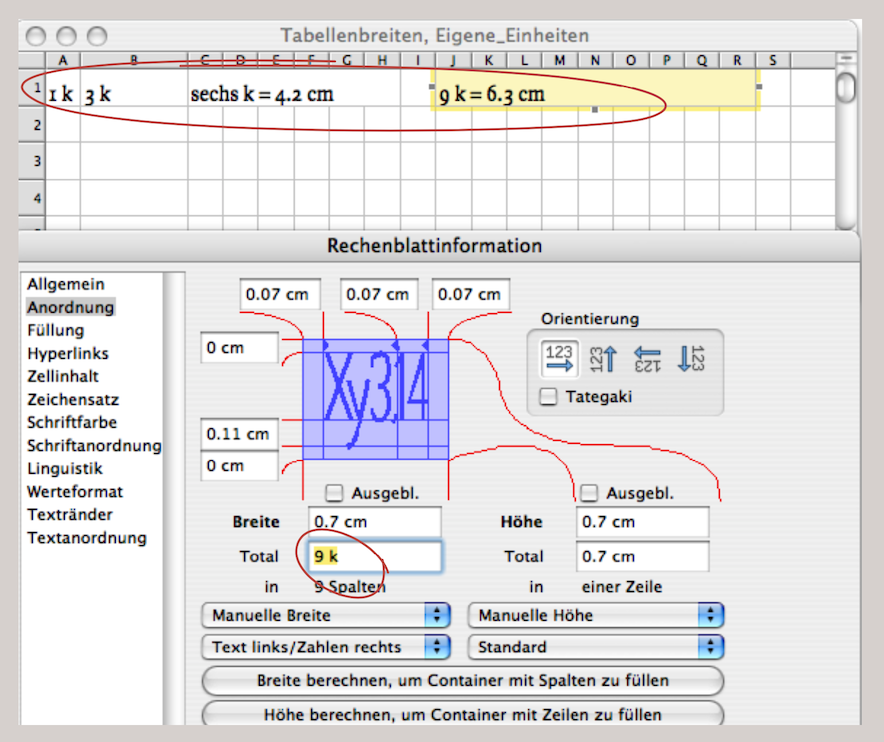This screenshot has height=742, width=884.
Task: Click Breite berechnen button for columns
Action: coord(462,681)
